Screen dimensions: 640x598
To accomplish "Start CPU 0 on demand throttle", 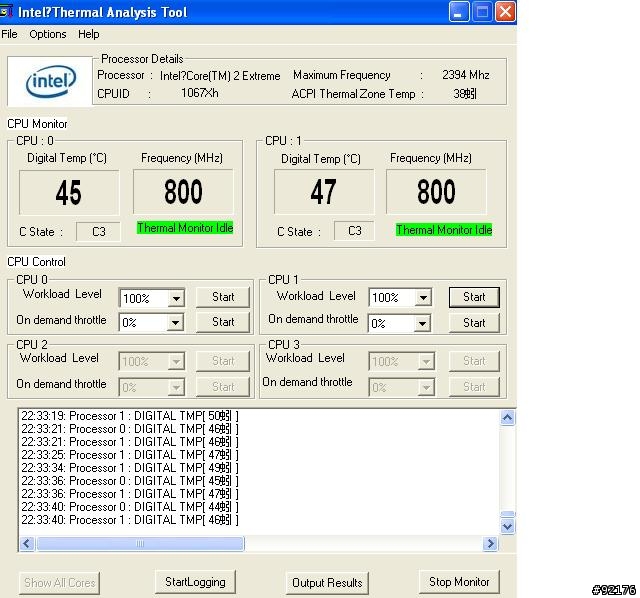I will 223,322.
